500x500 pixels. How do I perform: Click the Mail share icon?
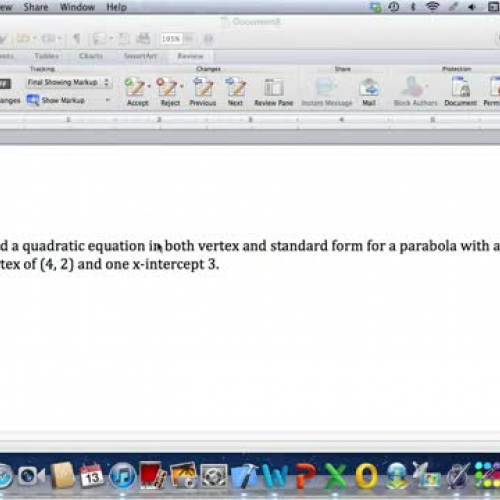click(369, 87)
